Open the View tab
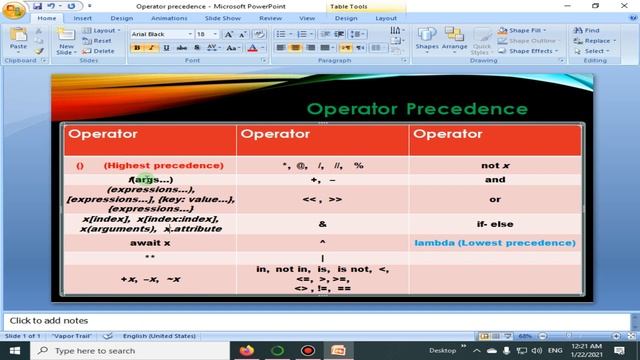 click(x=307, y=18)
